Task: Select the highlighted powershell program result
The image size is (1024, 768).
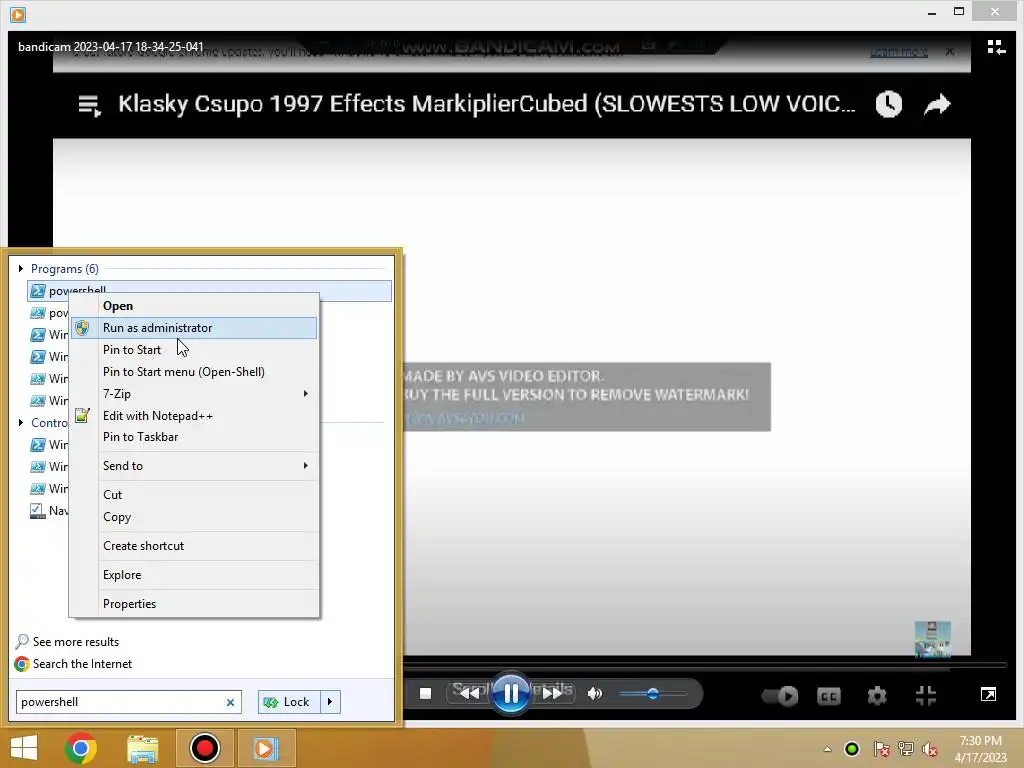Action: tap(210, 291)
